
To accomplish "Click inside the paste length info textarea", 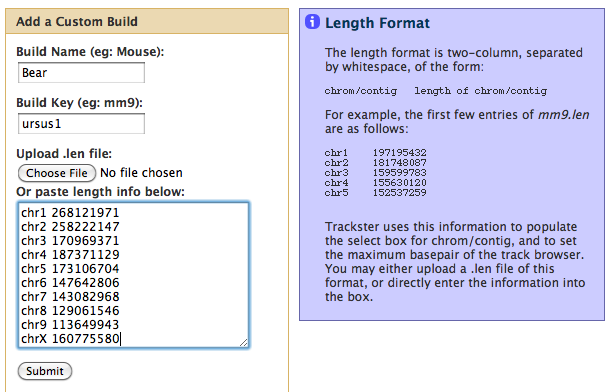I will [x=133, y=275].
